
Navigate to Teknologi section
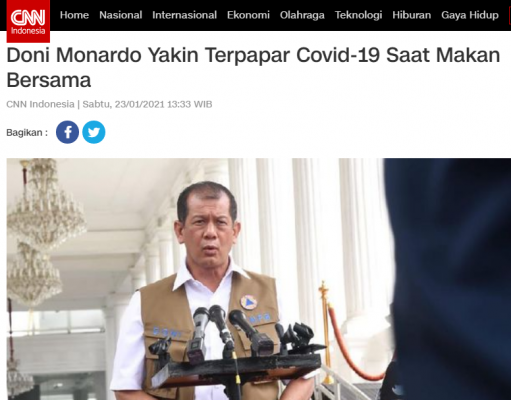[358, 15]
